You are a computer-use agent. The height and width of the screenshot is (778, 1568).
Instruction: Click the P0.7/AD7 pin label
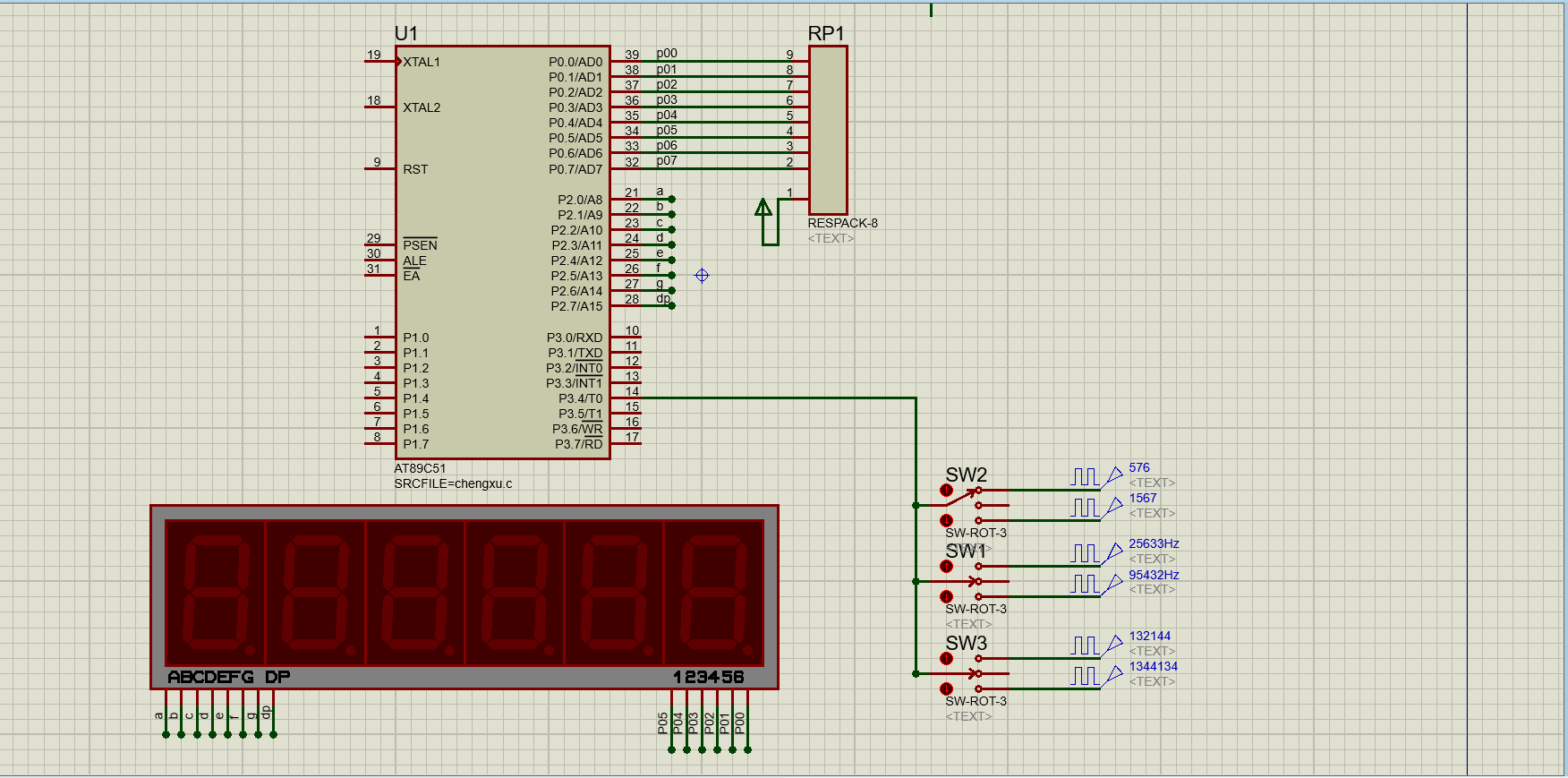click(575, 169)
